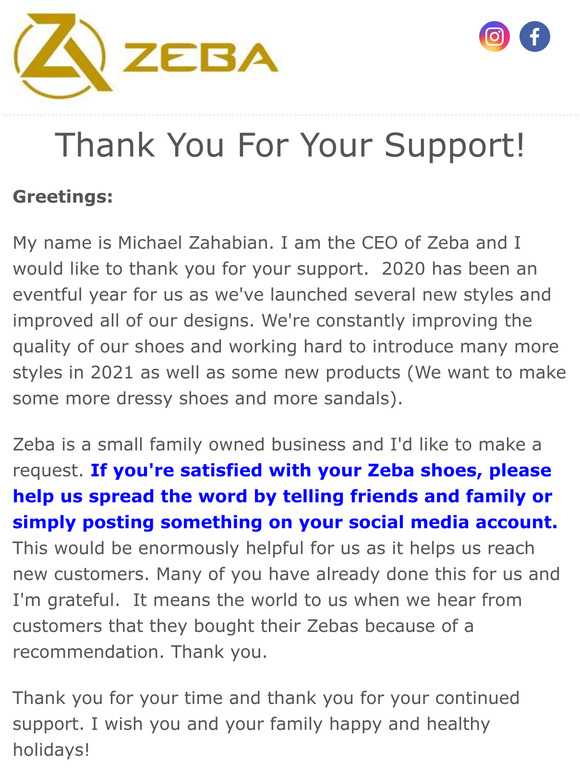Click the 'recommendation. Thank you.' line
The height and width of the screenshot is (774, 580).
(140, 652)
